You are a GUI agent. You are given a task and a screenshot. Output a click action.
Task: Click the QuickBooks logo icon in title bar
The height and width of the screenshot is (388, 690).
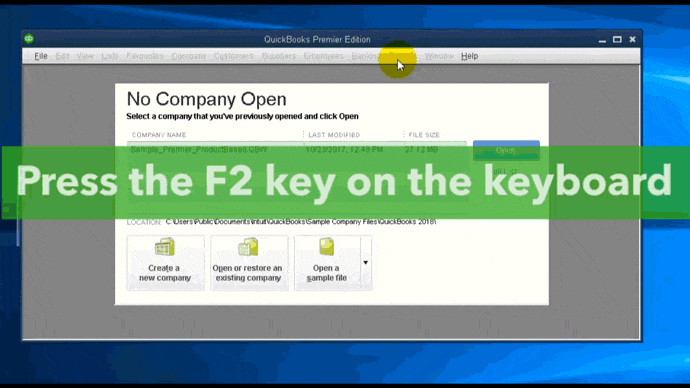click(29, 39)
